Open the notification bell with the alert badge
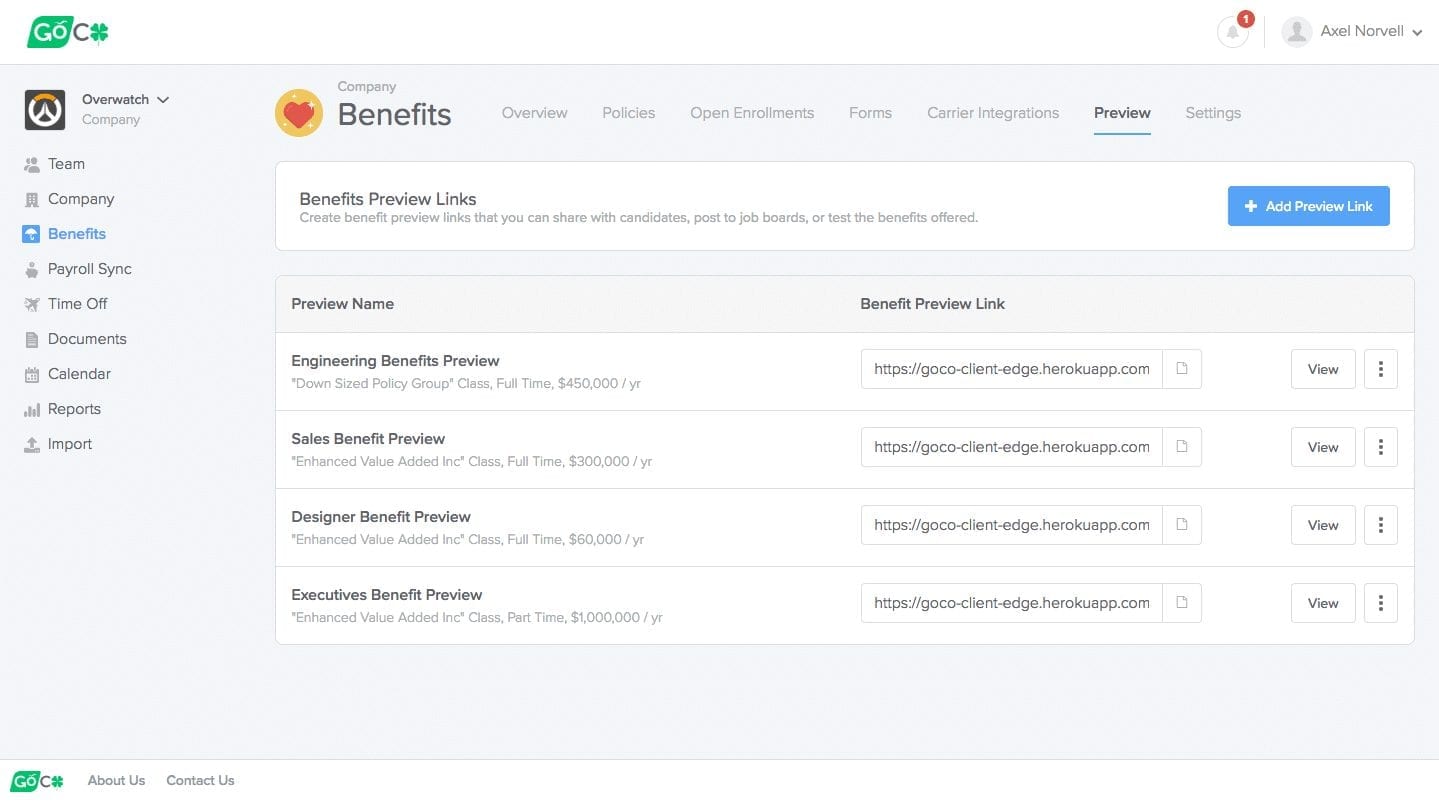This screenshot has height=802, width=1439. [x=1231, y=31]
